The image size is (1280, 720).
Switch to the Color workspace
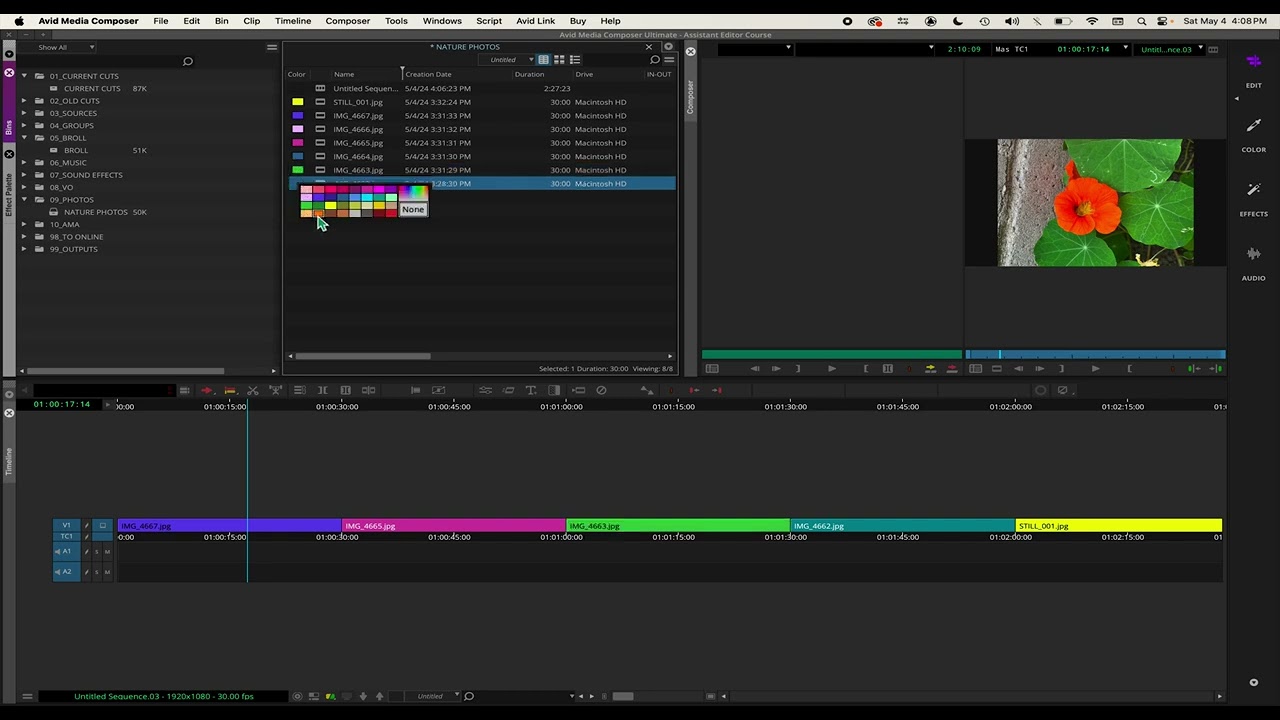point(1253,133)
